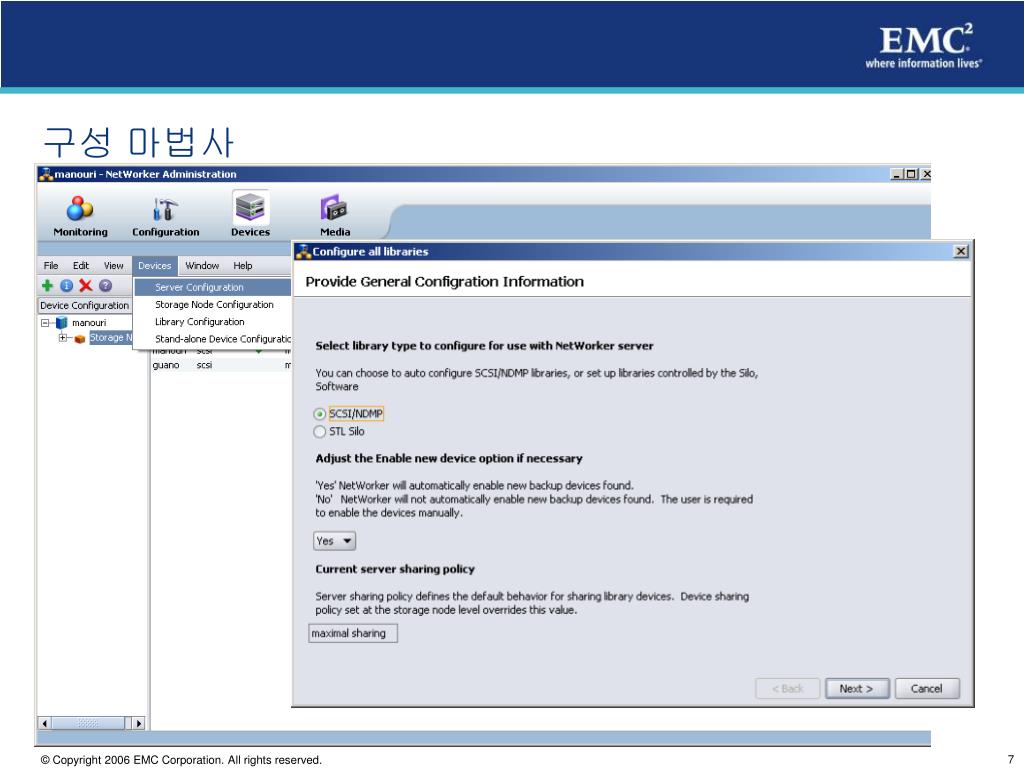
Task: Open the File menu
Action: click(51, 266)
